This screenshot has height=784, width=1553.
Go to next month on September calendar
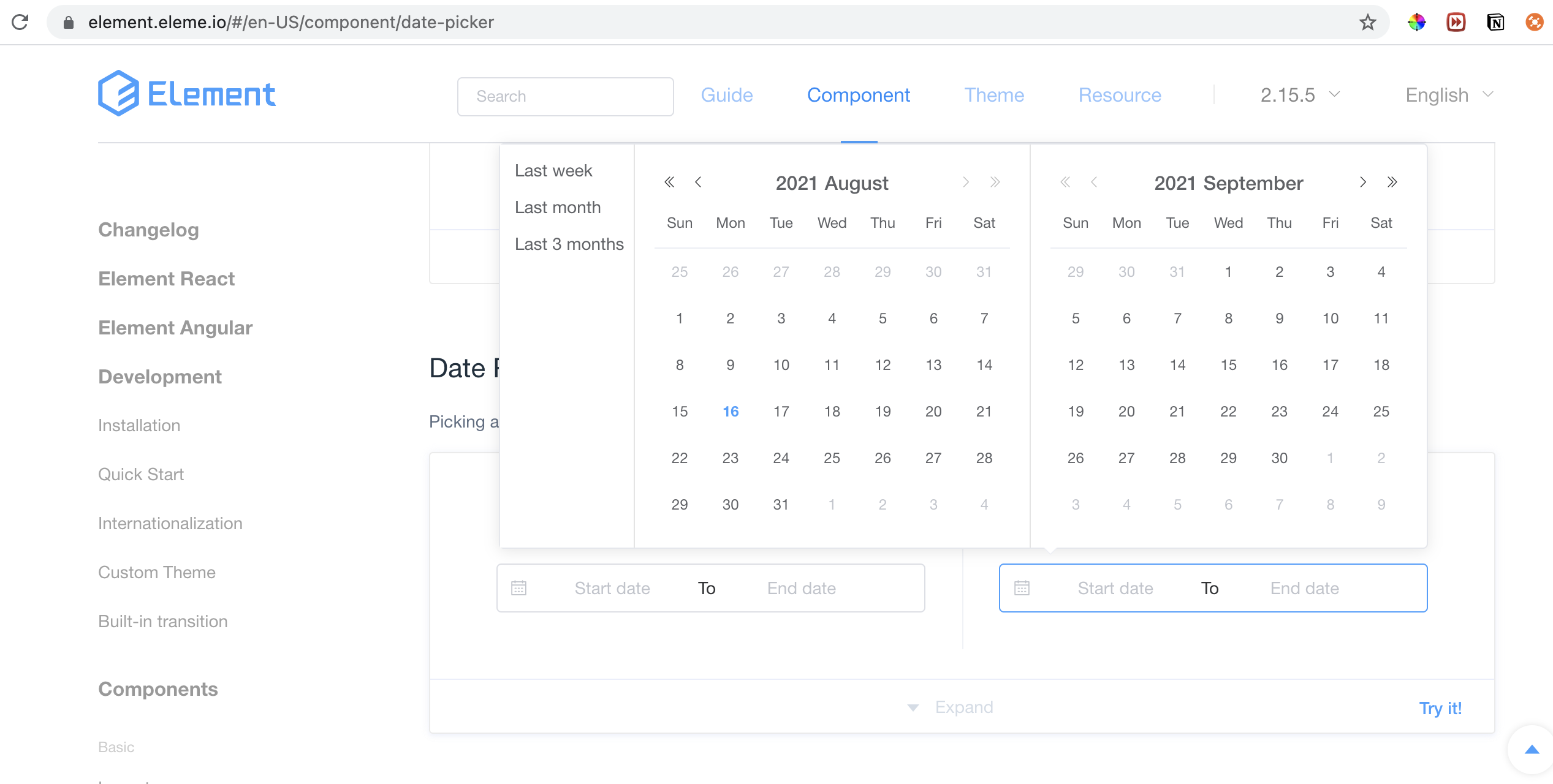1363,182
